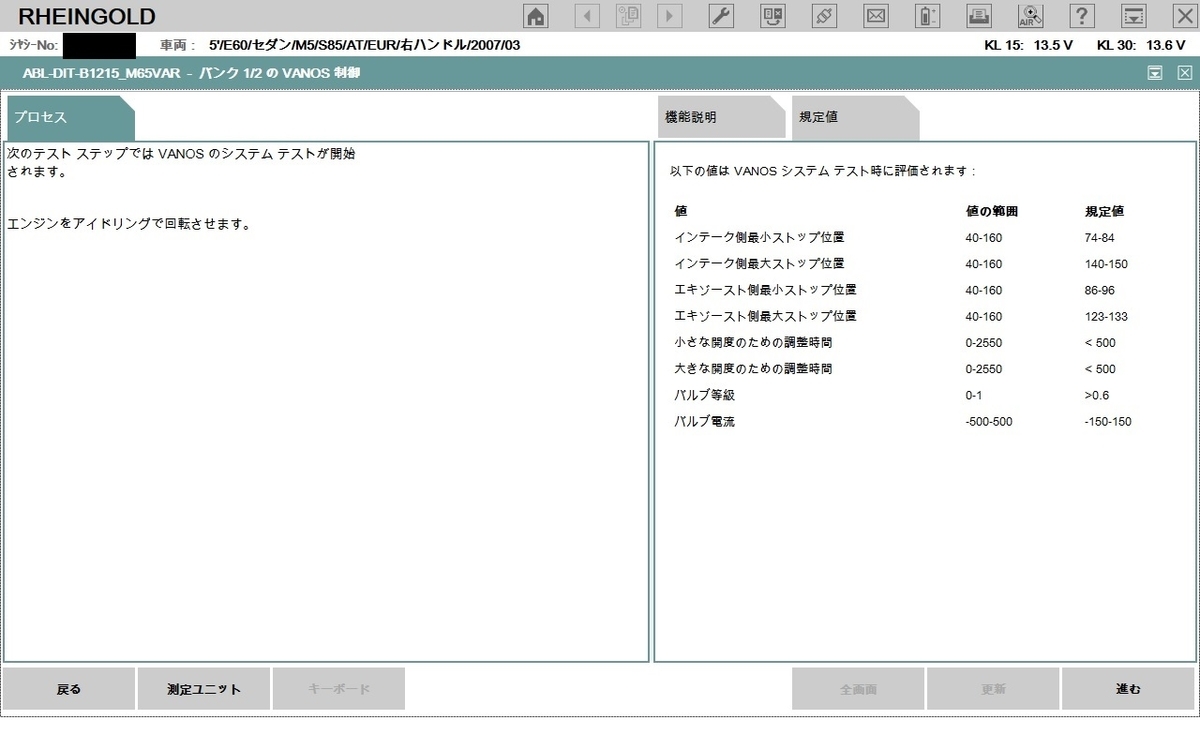Open the connection manager plug icon

coord(824,15)
